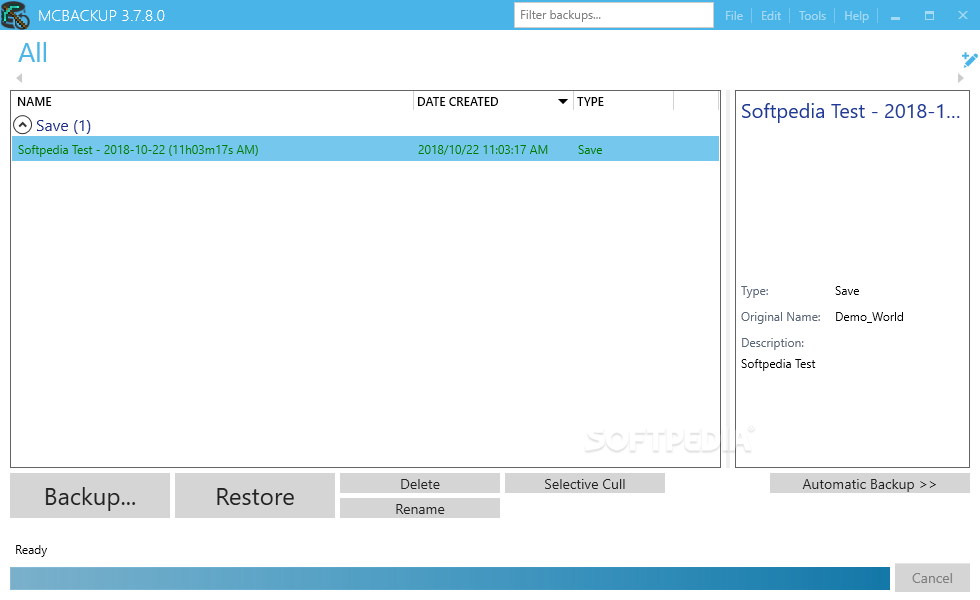Click the Demo_World original name value
980x600 pixels.
pos(869,317)
